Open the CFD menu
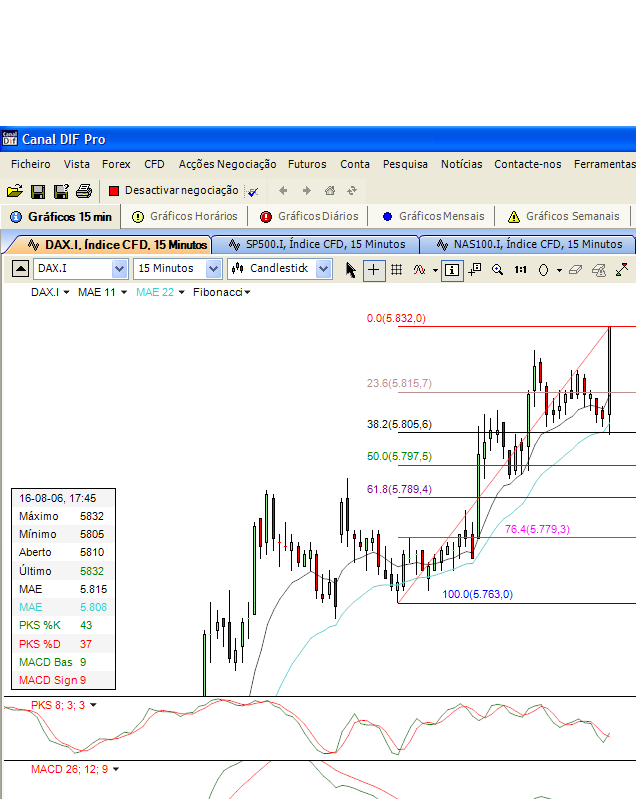This screenshot has height=799, width=636. click(154, 164)
